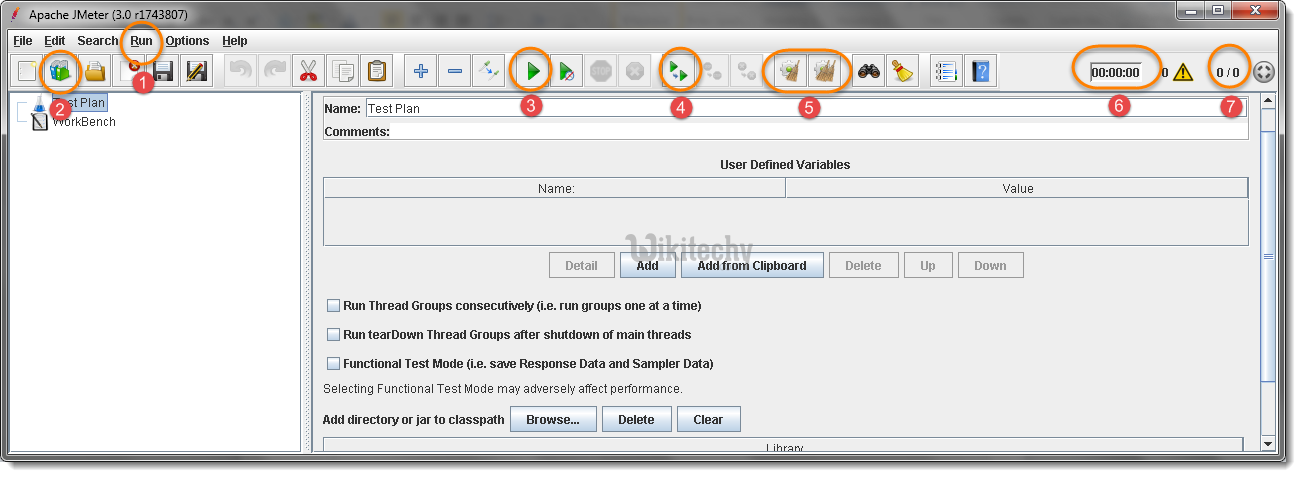Click the yellow warning error log icon
The width and height of the screenshot is (1301, 477).
pyautogui.click(x=1183, y=72)
